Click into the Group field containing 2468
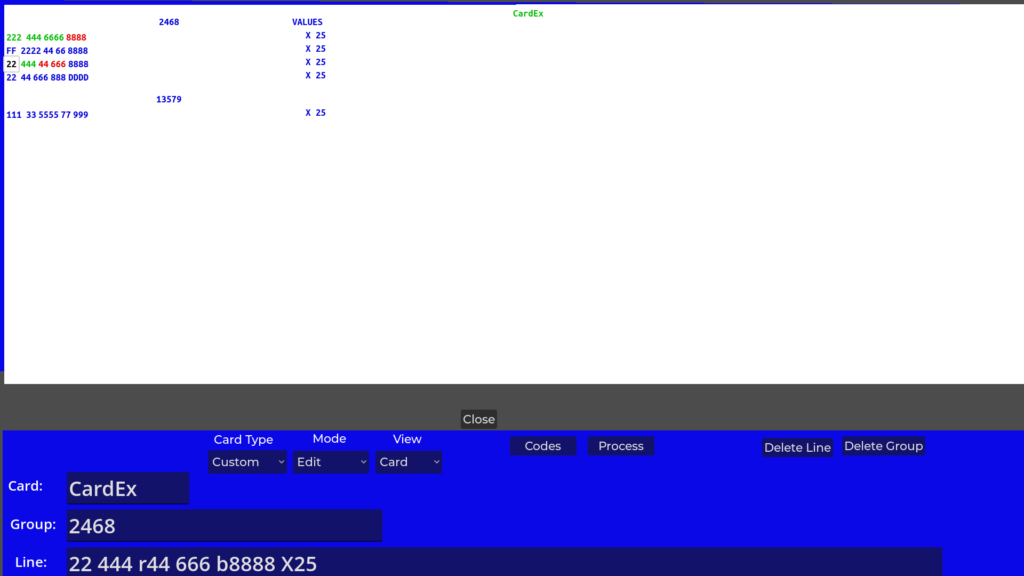The width and height of the screenshot is (1024, 576). 224,526
